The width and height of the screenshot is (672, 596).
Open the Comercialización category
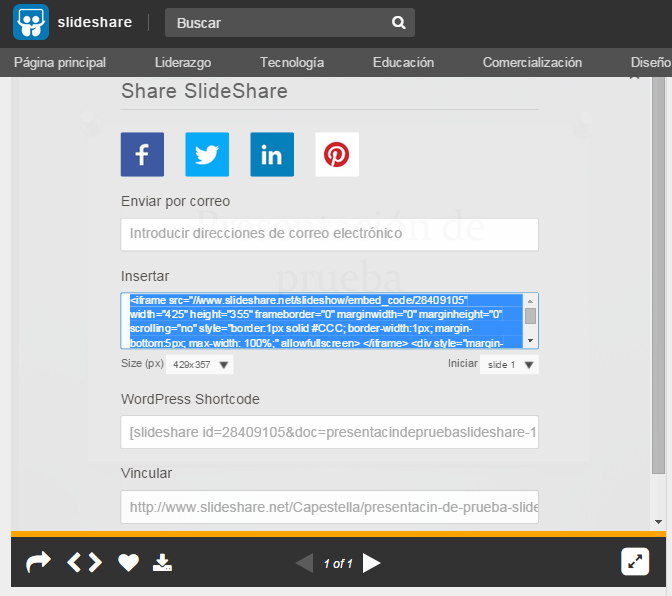pos(532,63)
